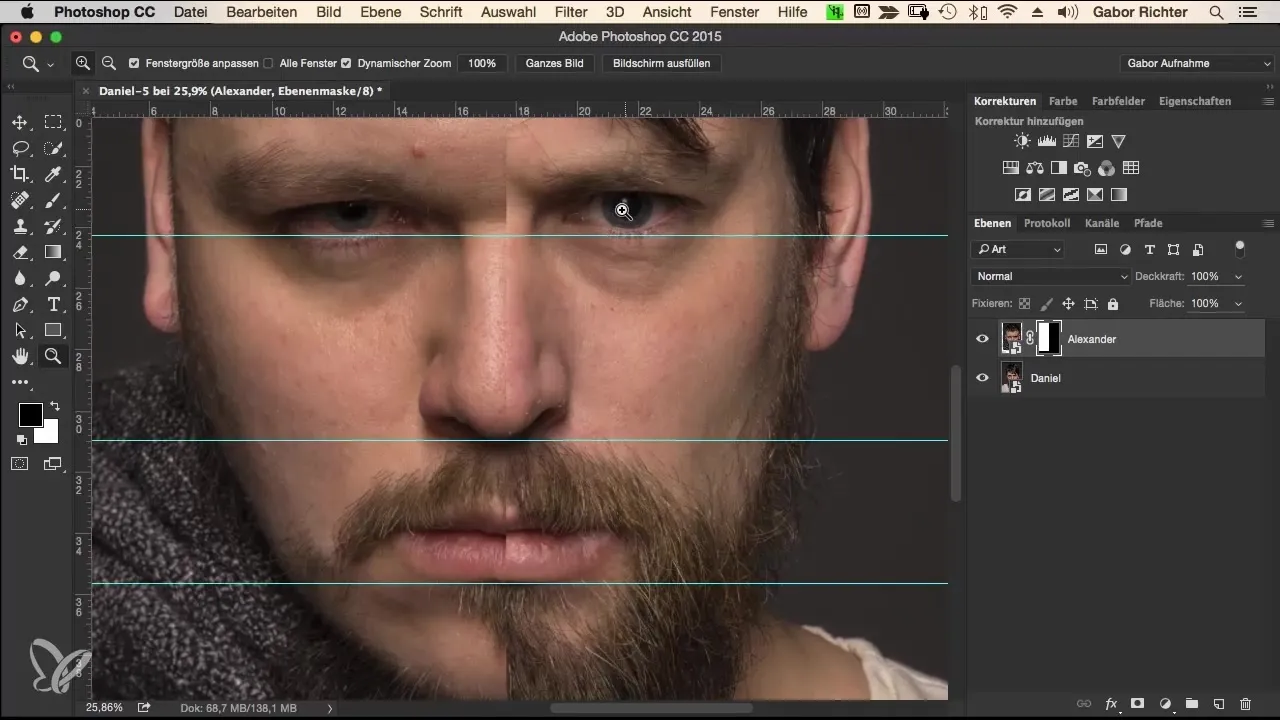Add Gradient Map adjustment
1280x720 pixels.
(1118, 194)
